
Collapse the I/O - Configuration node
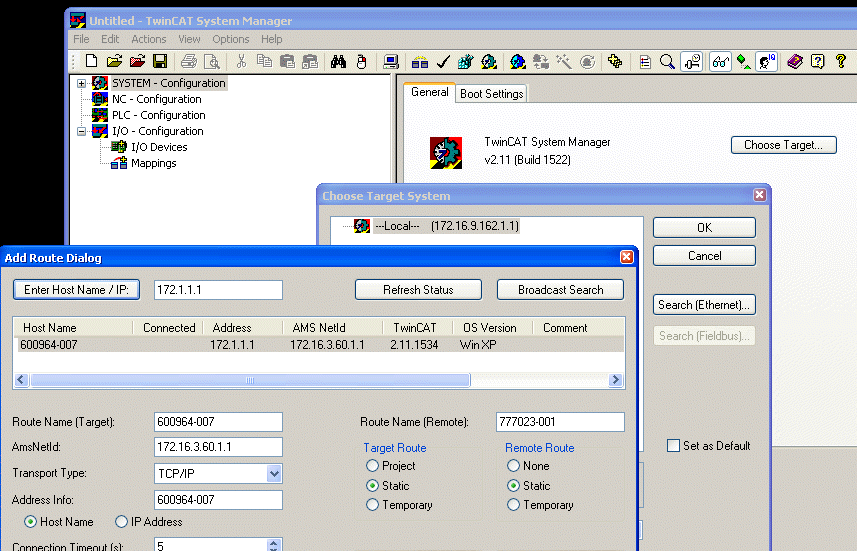pyautogui.click(x=81, y=131)
